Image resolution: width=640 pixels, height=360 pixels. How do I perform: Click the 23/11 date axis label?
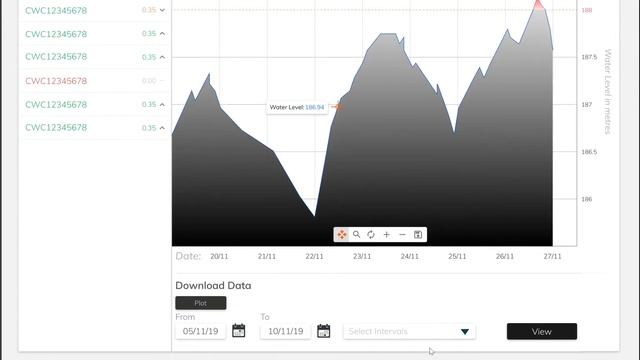(x=362, y=256)
